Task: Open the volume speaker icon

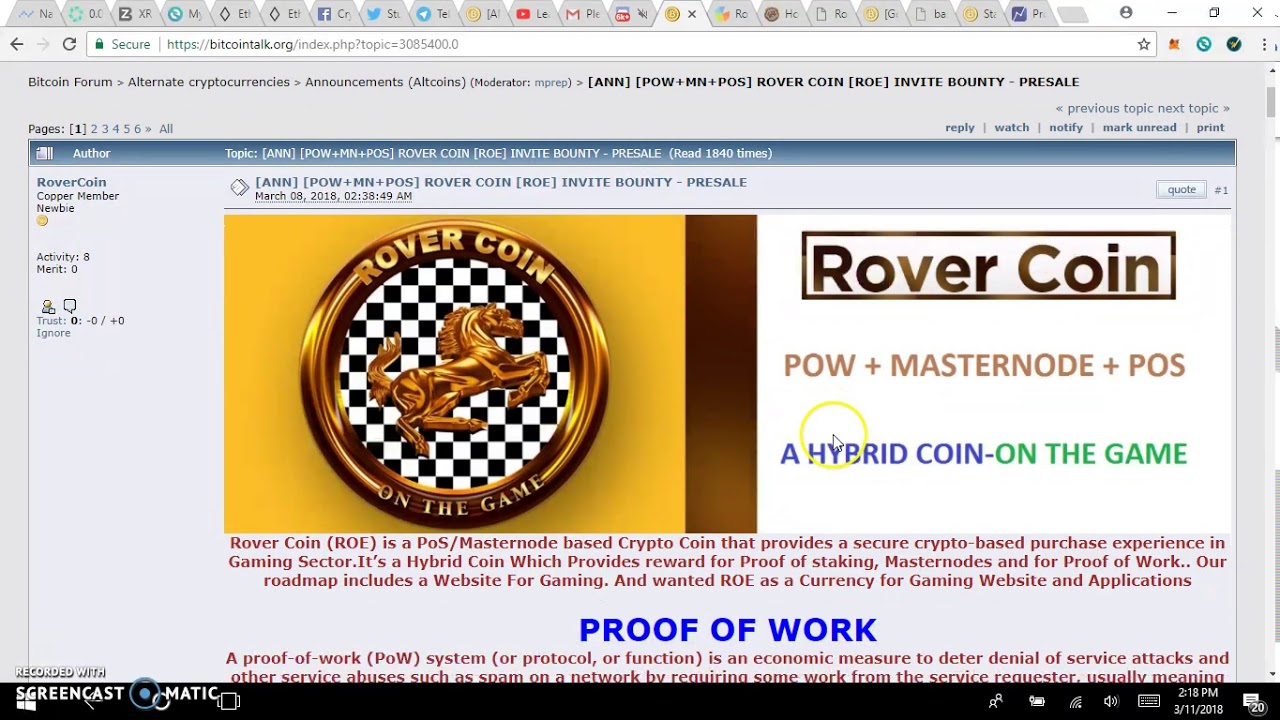Action: pos(1111,702)
